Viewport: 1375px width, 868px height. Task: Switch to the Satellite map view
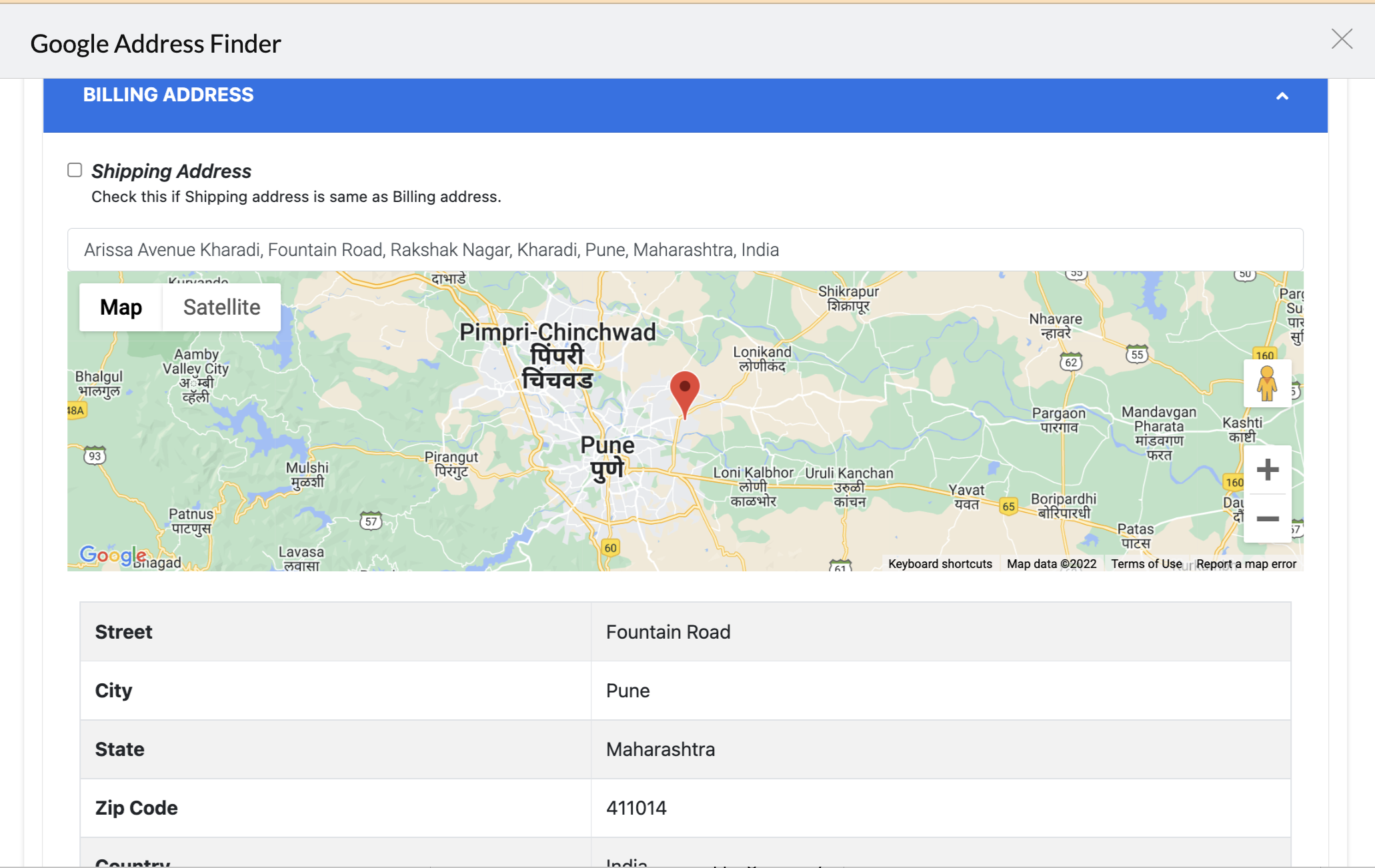tap(221, 307)
